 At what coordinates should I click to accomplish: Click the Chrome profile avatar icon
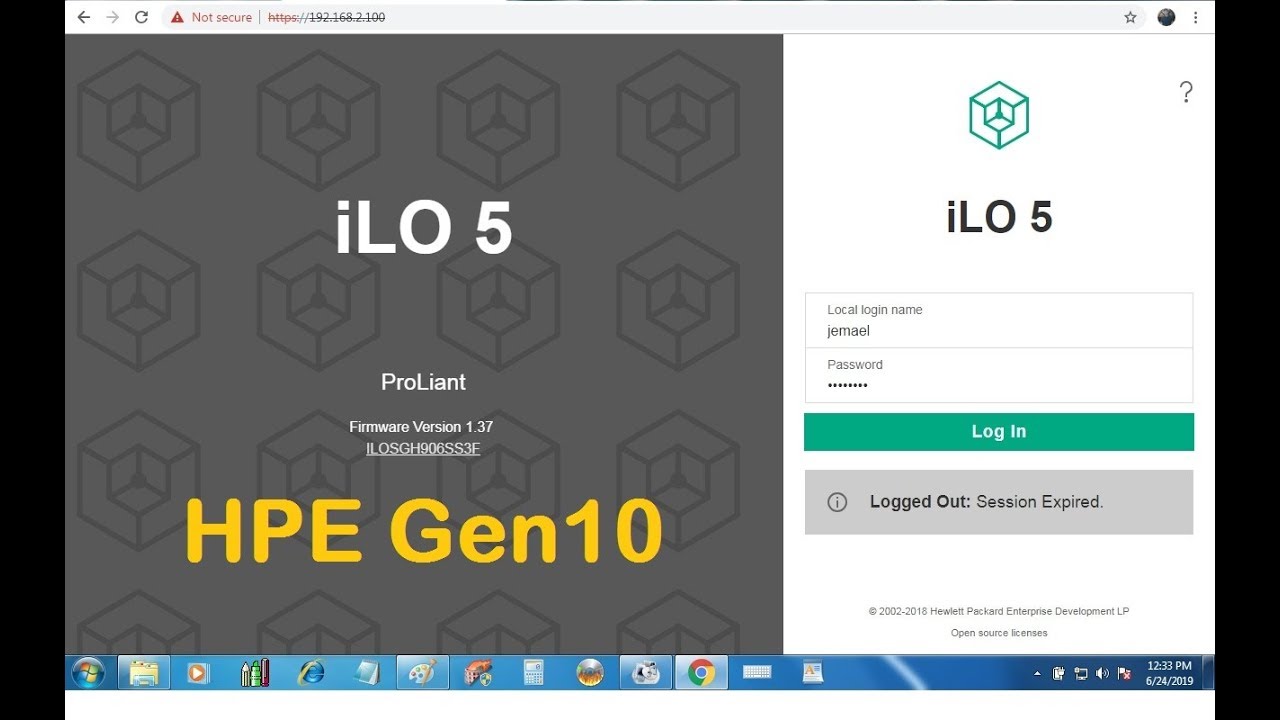(1166, 17)
